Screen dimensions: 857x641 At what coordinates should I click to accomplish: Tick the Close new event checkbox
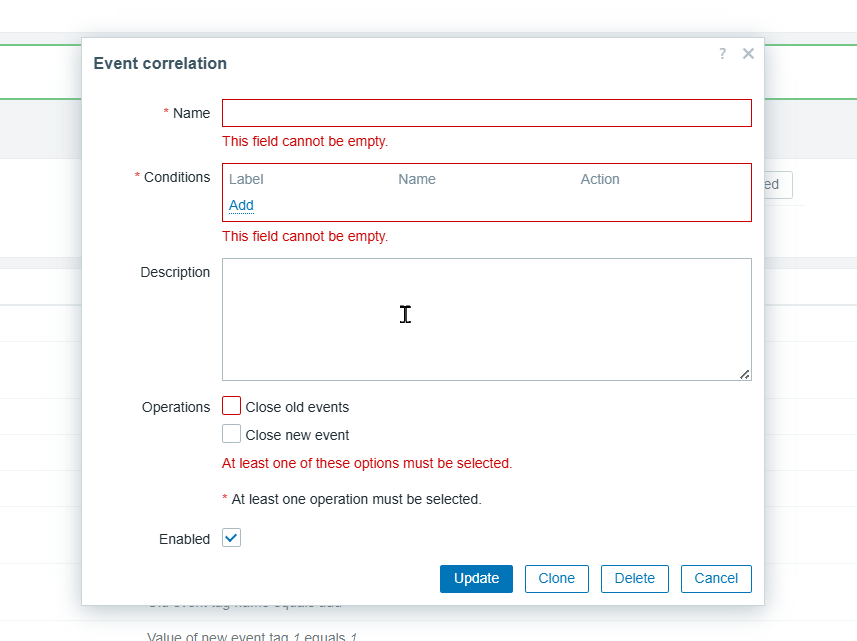click(x=232, y=434)
